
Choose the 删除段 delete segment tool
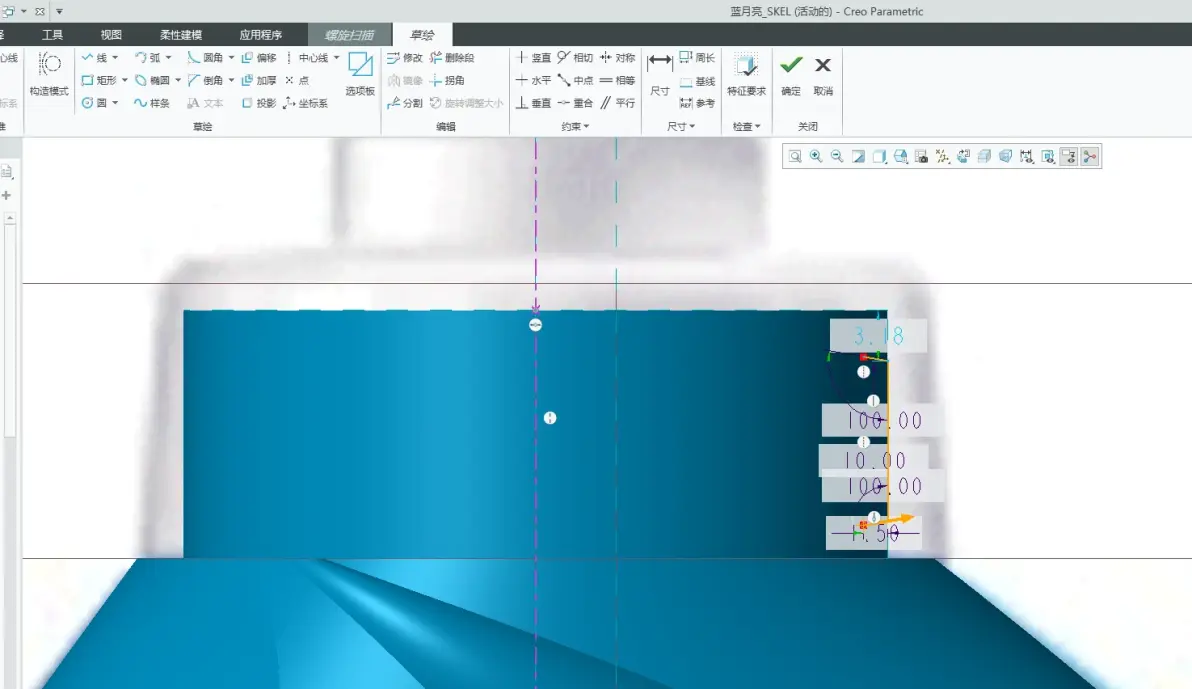452,58
